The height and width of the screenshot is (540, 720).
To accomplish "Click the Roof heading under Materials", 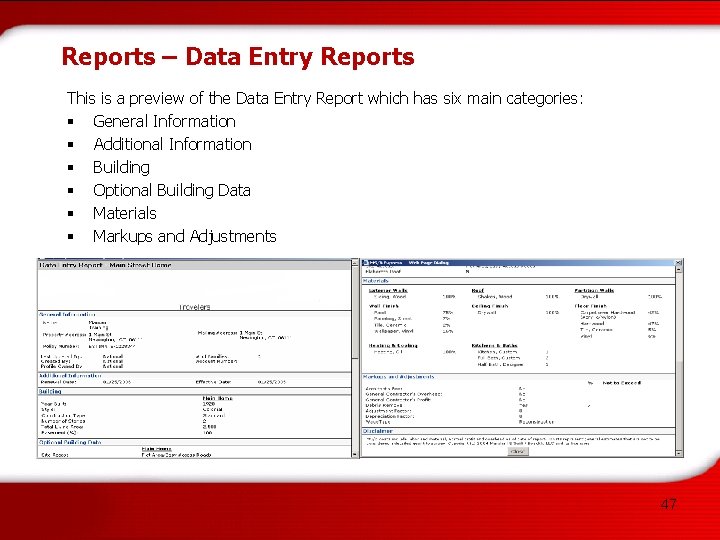I will click(478, 290).
